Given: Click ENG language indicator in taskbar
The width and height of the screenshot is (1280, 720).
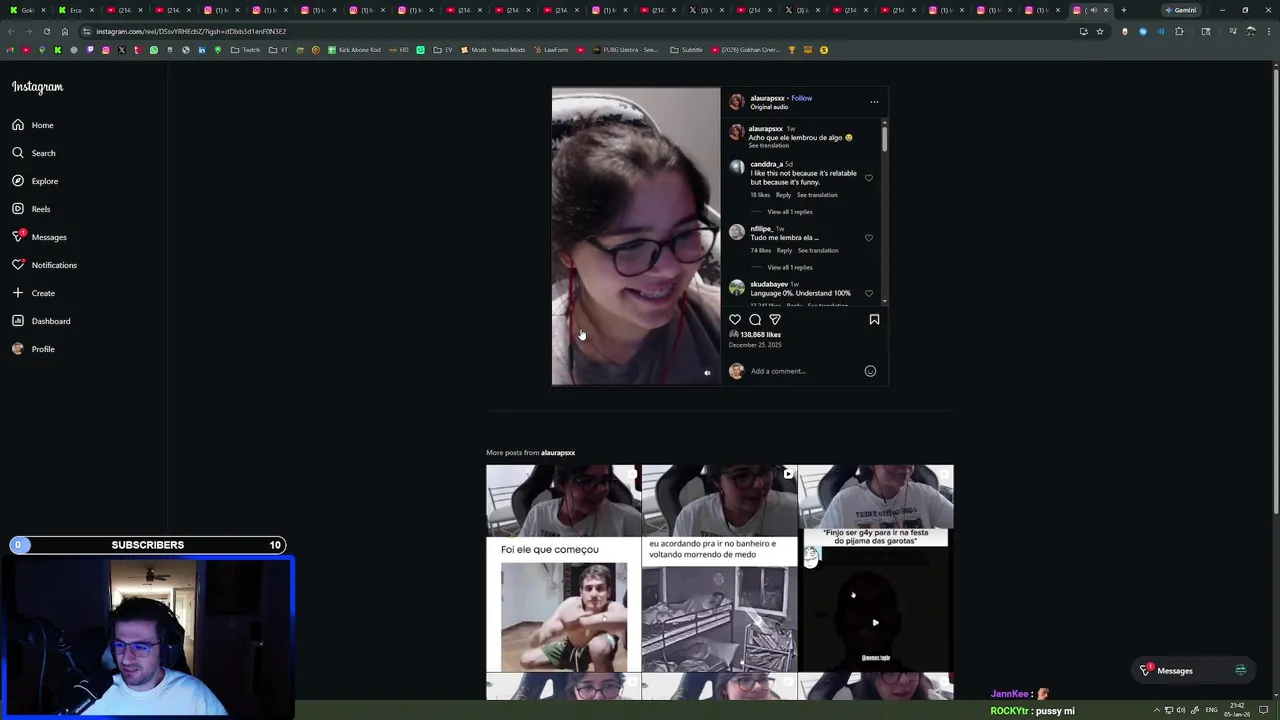Looking at the screenshot, I should 1211,710.
